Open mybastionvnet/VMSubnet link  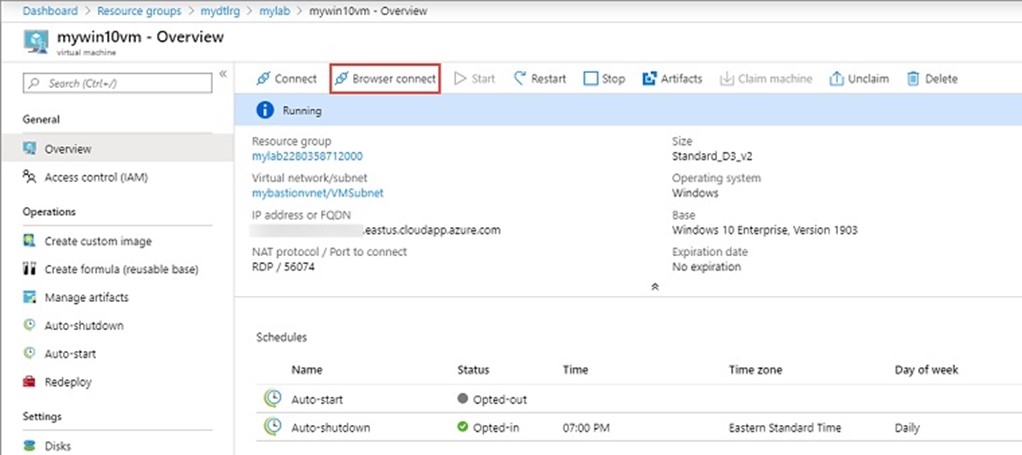point(318,193)
